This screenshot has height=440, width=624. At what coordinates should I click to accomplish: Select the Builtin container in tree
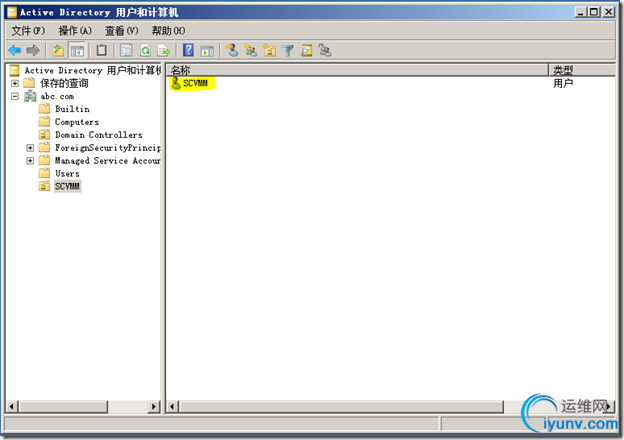click(x=72, y=109)
